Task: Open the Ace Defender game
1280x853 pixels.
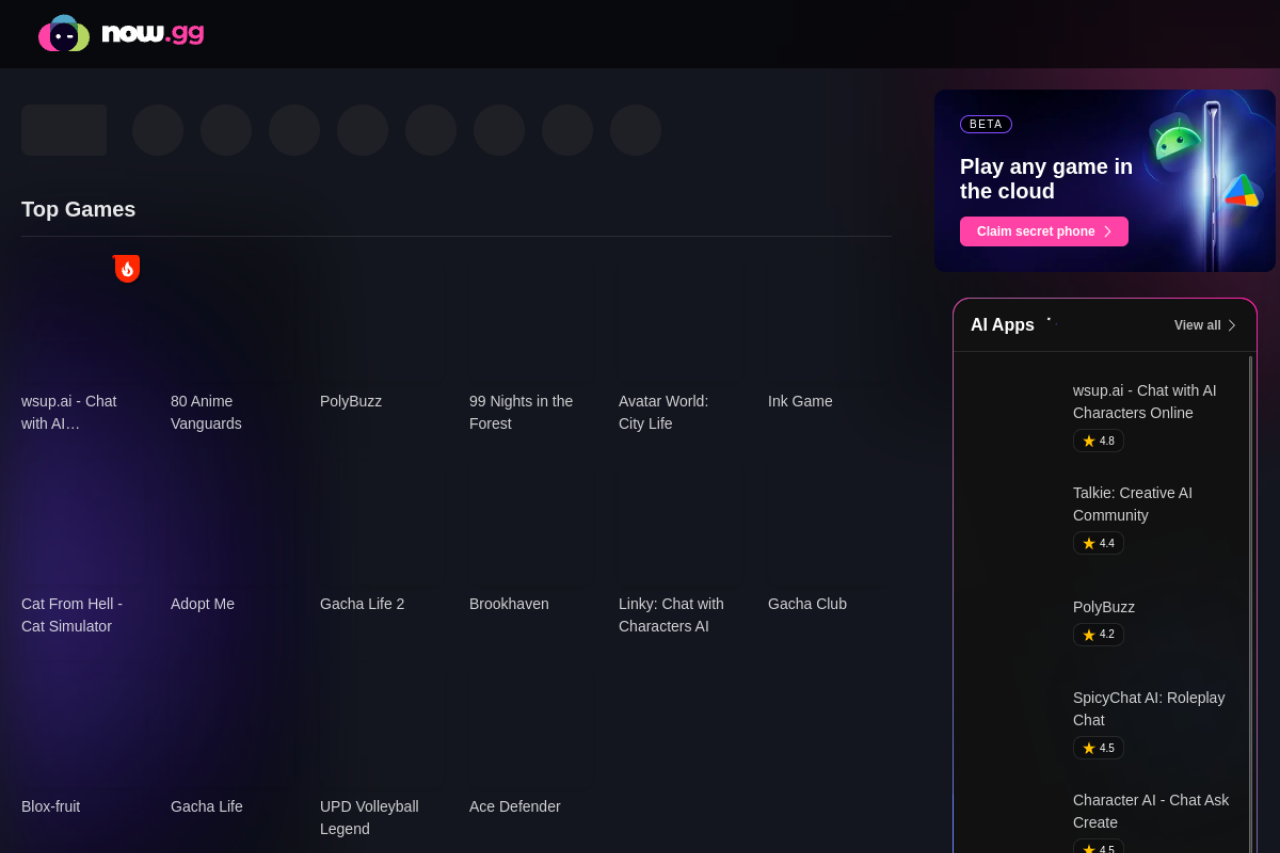Action: click(x=515, y=807)
